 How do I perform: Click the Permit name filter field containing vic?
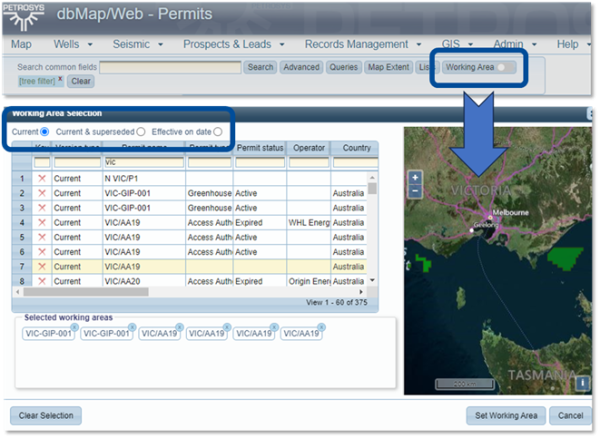point(144,162)
